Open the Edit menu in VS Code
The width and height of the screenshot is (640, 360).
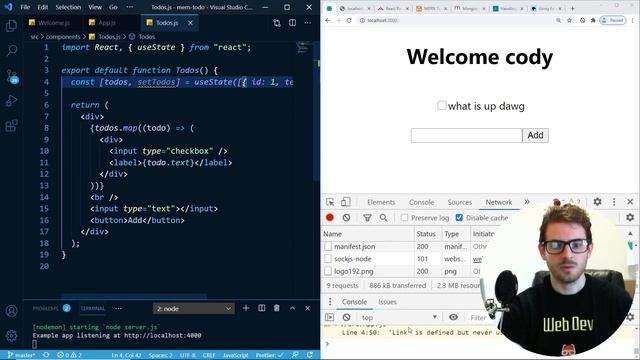(x=42, y=7)
